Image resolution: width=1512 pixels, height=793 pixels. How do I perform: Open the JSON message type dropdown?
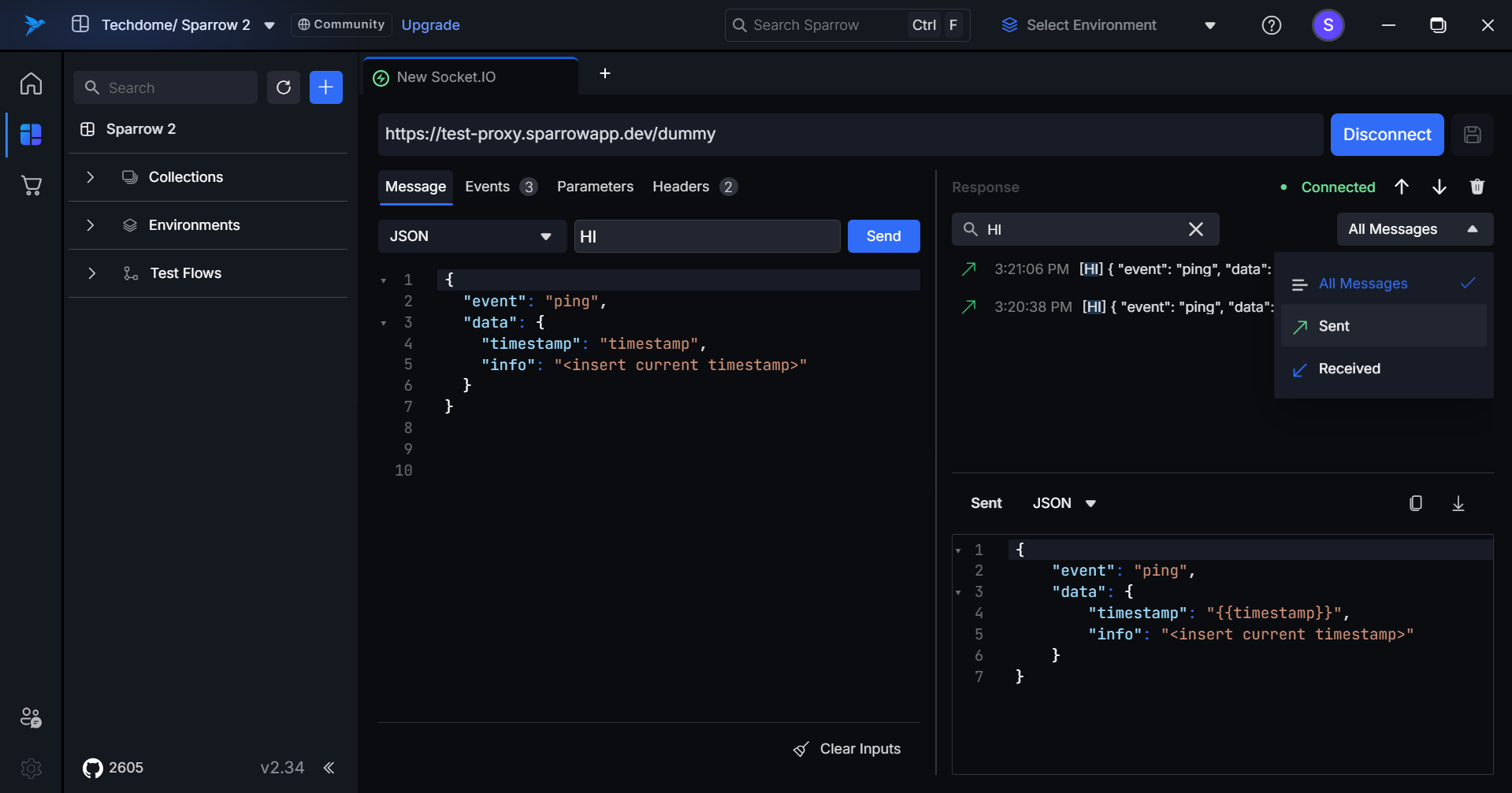coord(471,236)
